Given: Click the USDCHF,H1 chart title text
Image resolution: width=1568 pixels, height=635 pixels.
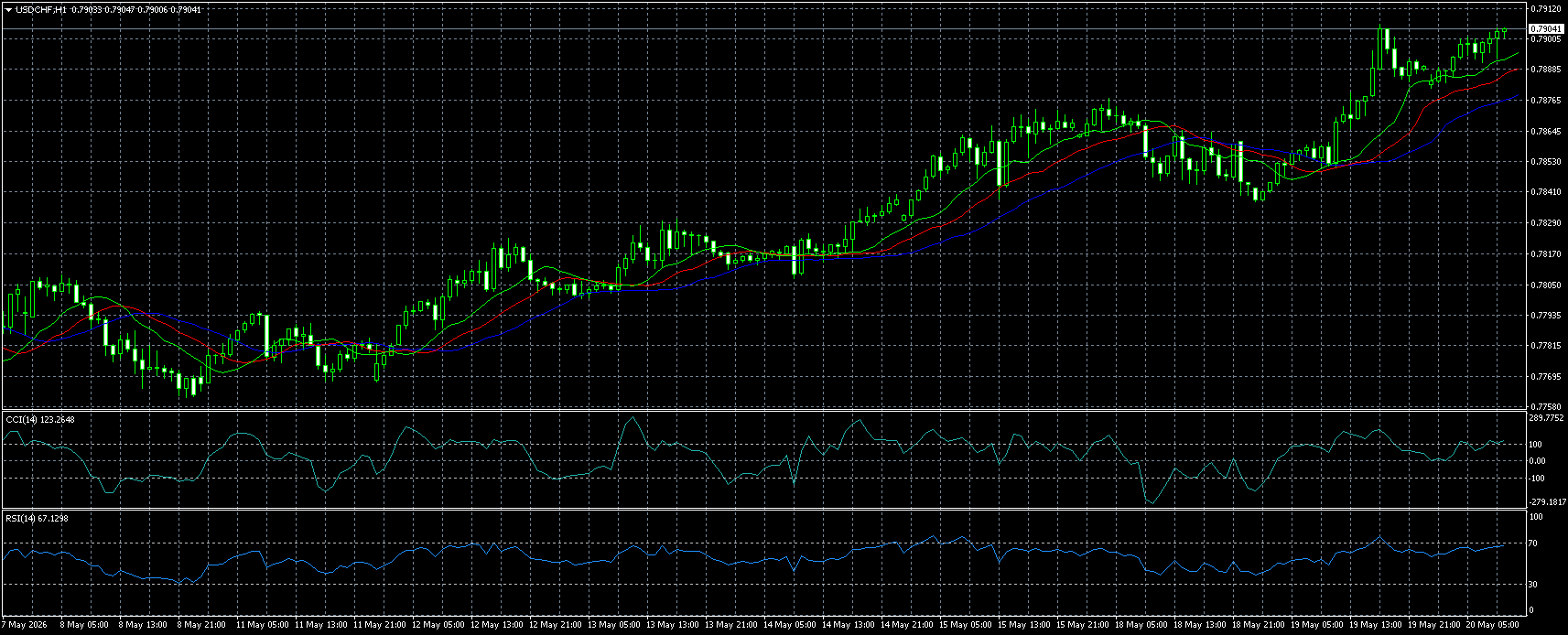Looking at the screenshot, I should pyautogui.click(x=40, y=9).
